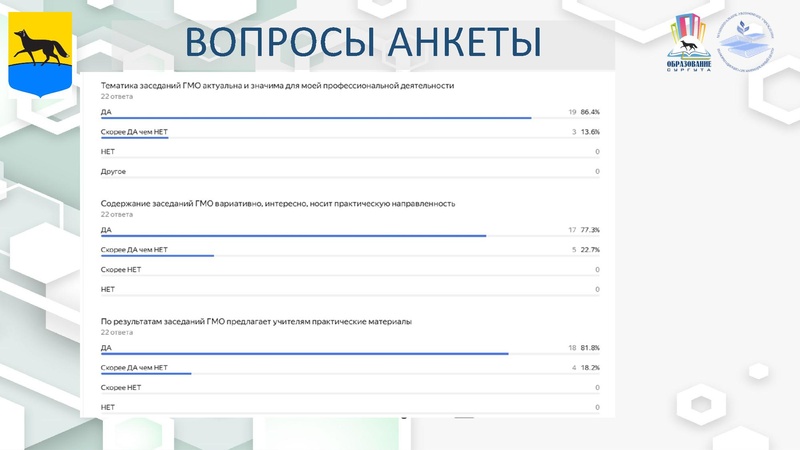Click the 22.7% value

coord(590,249)
